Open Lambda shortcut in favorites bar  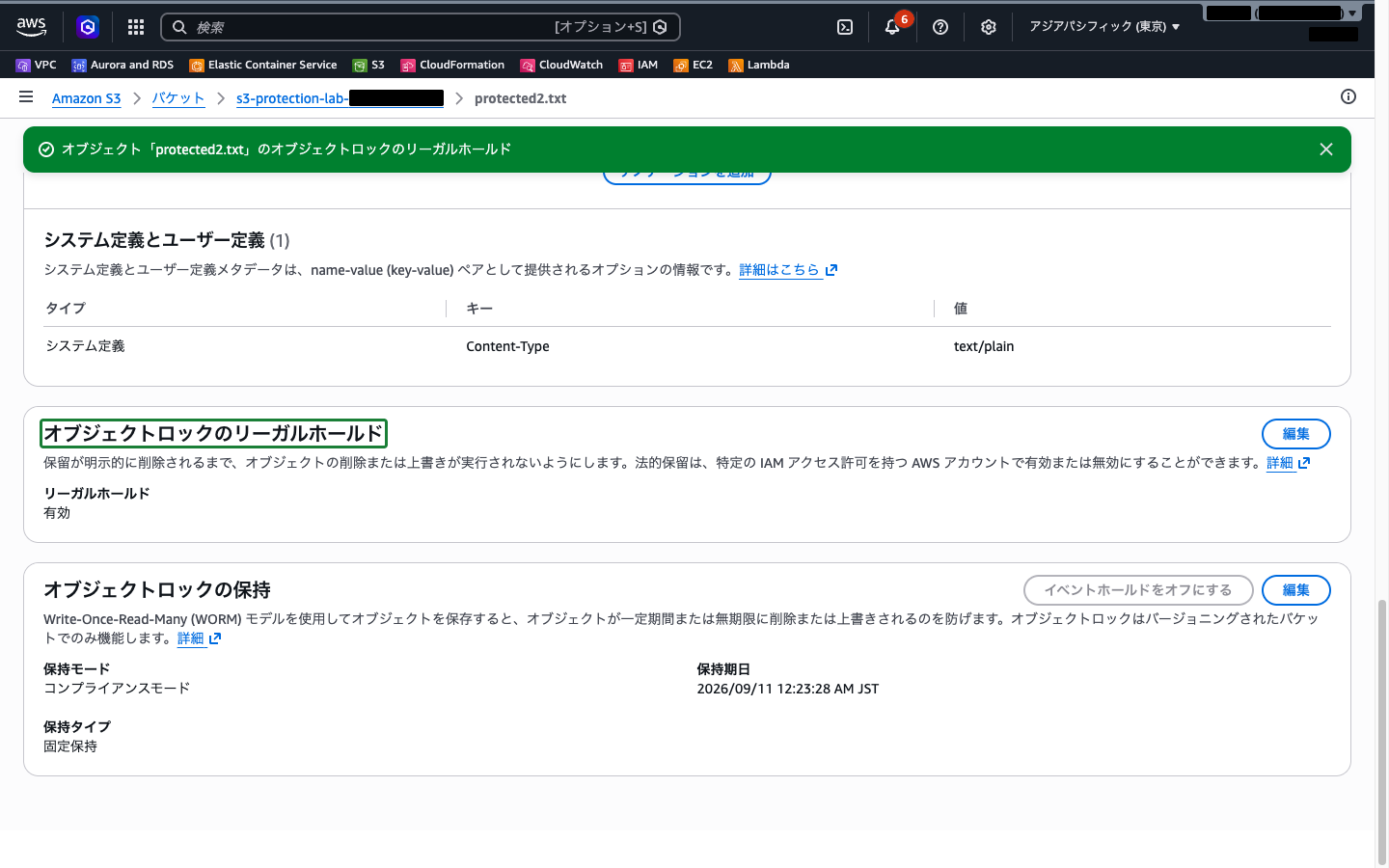pos(759,65)
